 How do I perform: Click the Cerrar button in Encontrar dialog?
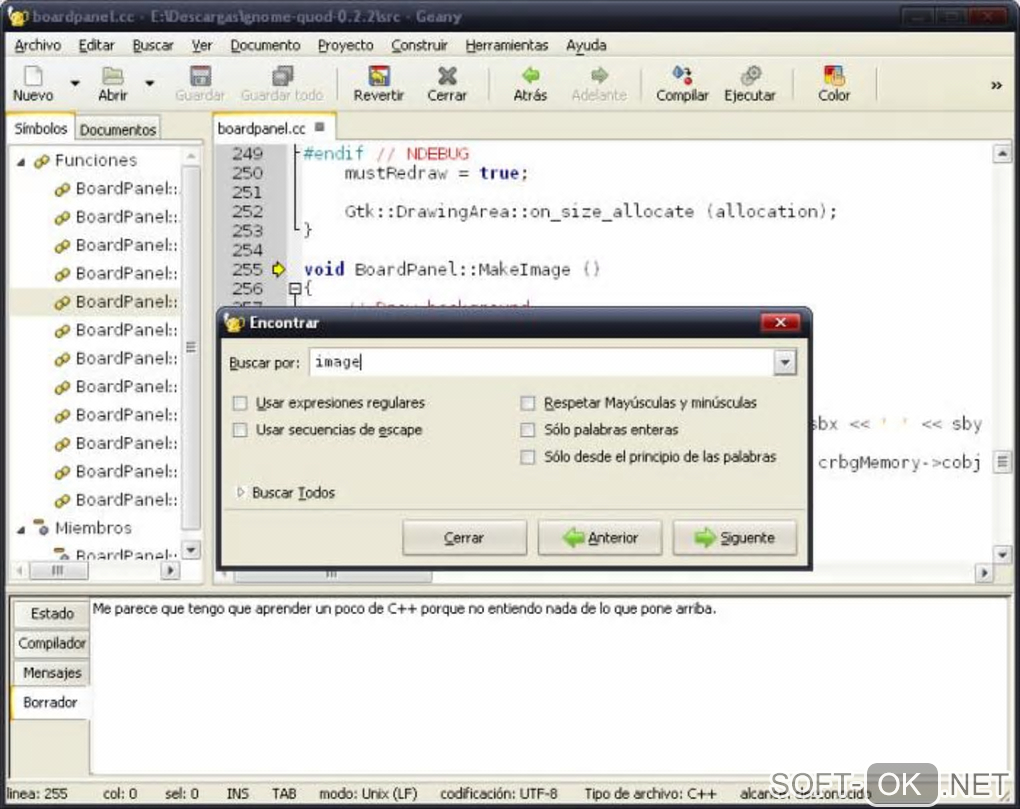pos(464,538)
